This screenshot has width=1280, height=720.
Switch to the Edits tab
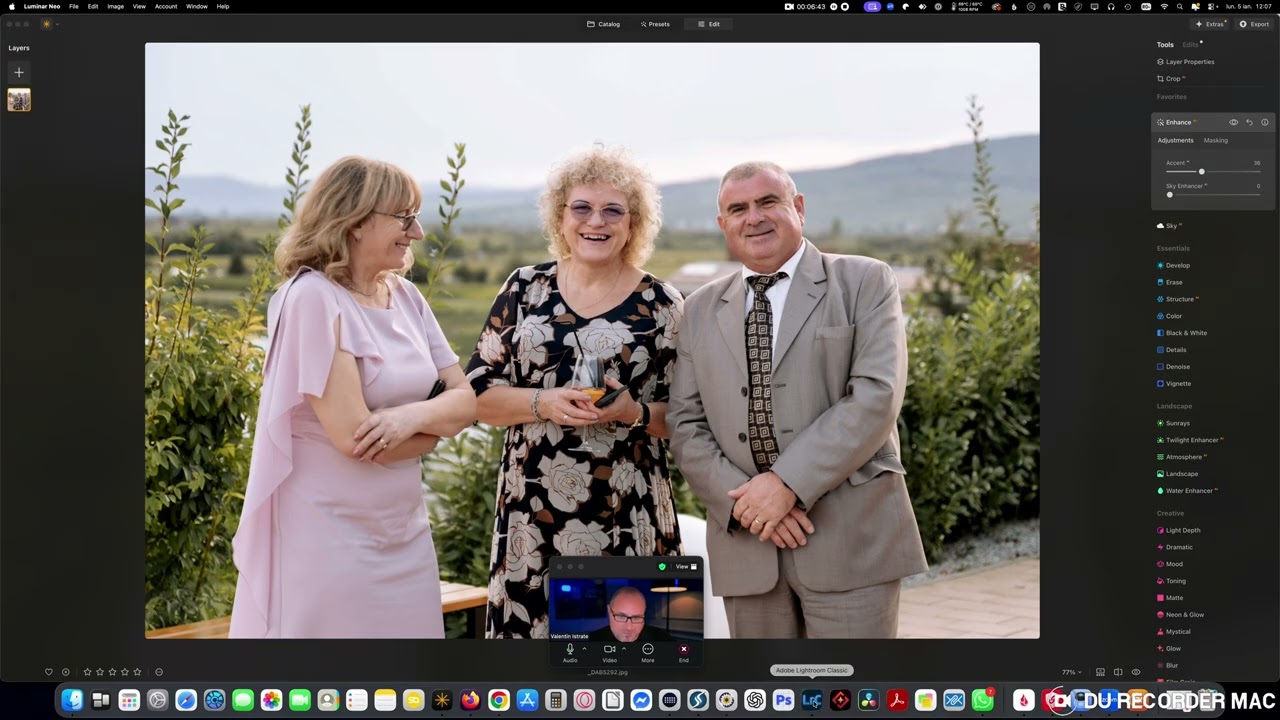pyautogui.click(x=1190, y=45)
